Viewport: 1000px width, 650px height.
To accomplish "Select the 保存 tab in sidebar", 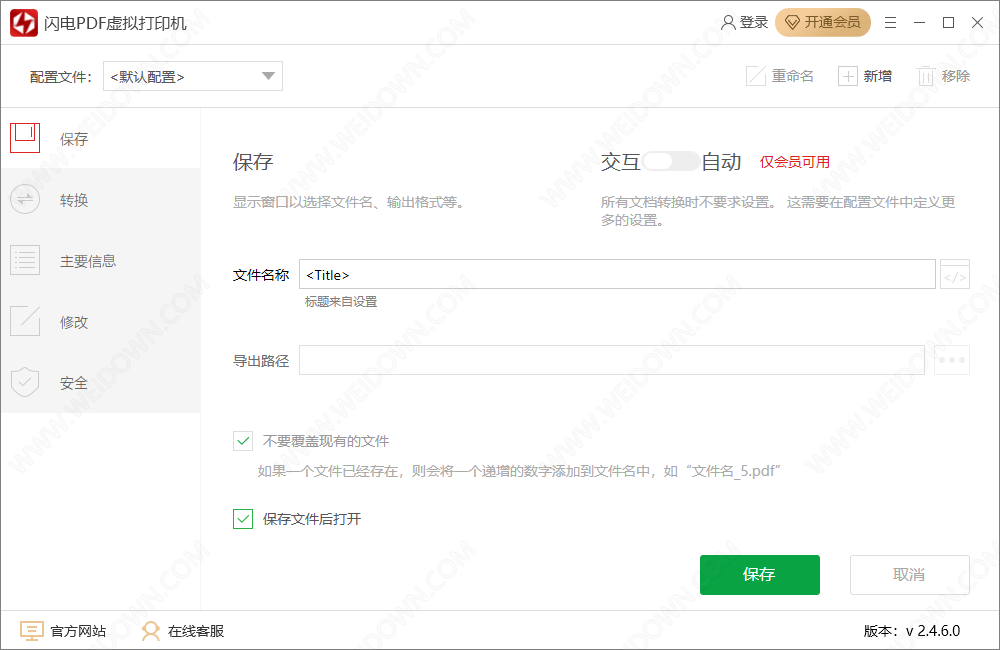I will (101, 138).
